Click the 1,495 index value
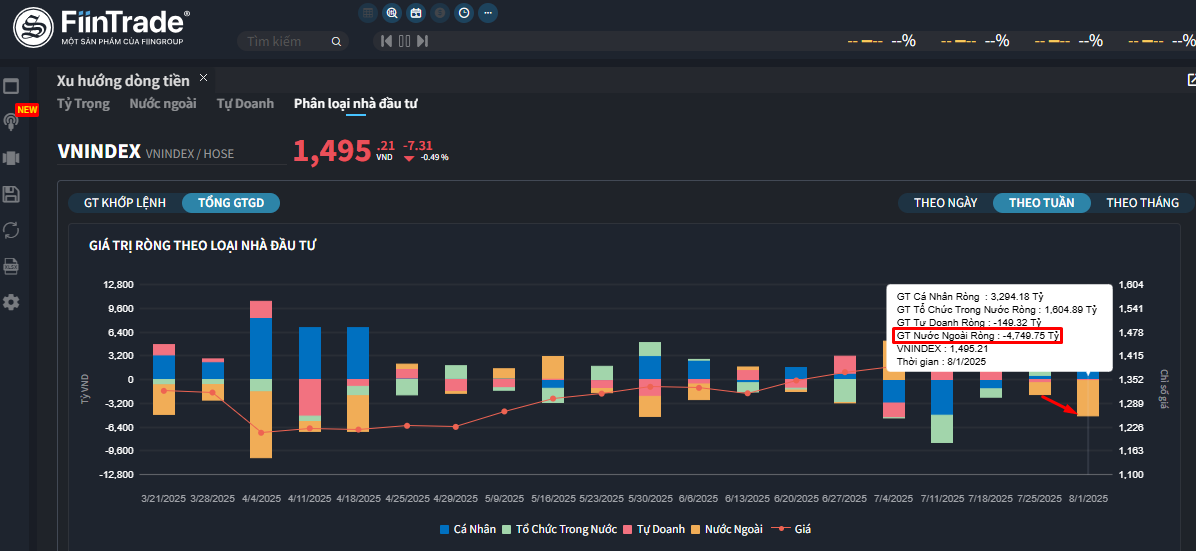The height and width of the screenshot is (551, 1196). (x=333, y=152)
